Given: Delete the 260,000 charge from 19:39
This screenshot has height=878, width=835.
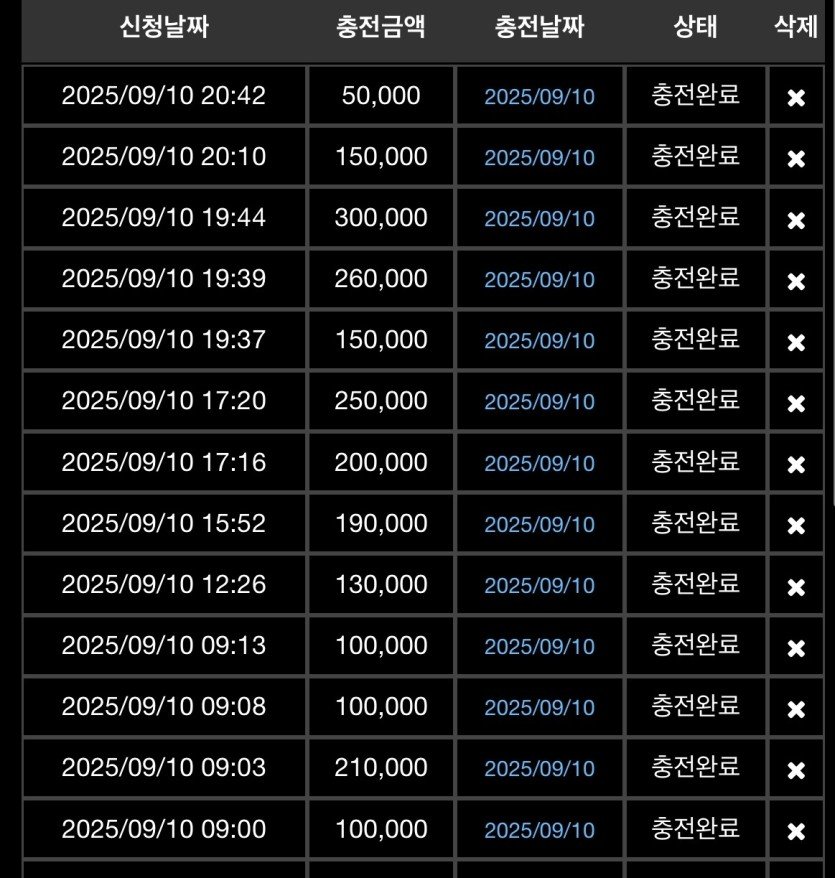Looking at the screenshot, I should point(796,281).
